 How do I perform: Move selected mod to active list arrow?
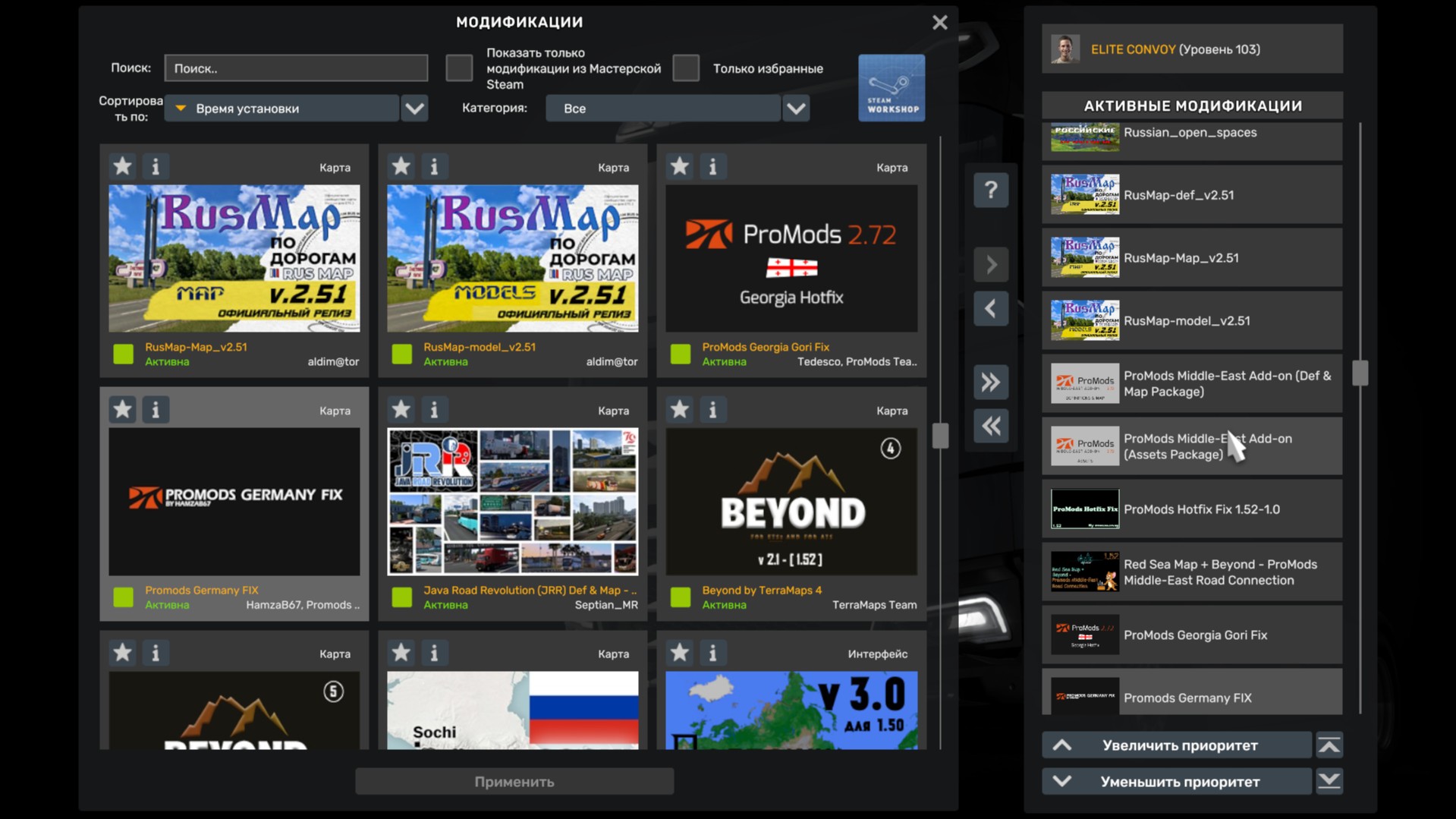tap(991, 265)
